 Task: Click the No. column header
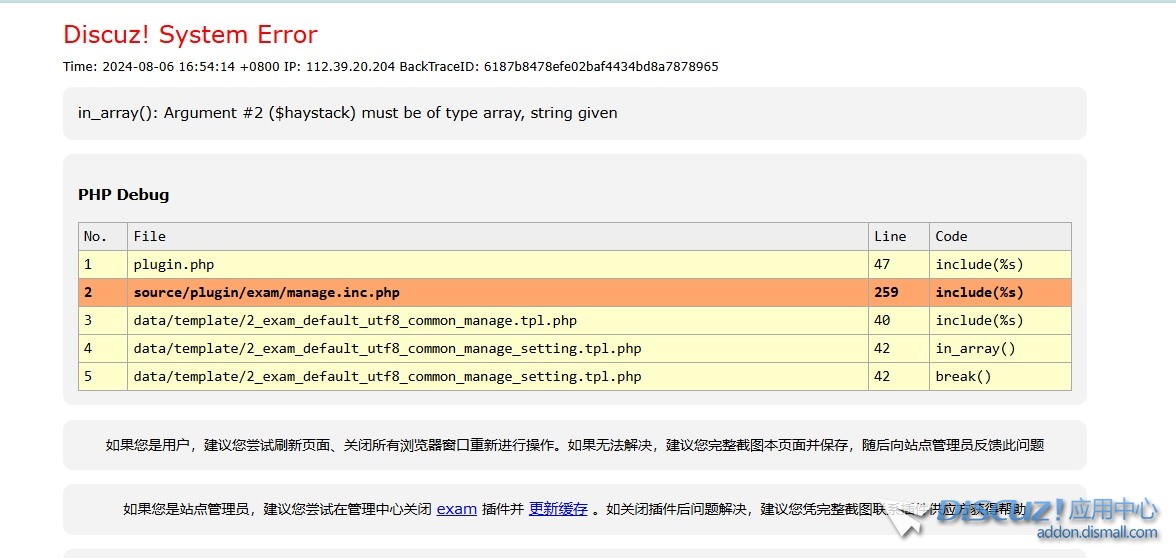click(95, 236)
